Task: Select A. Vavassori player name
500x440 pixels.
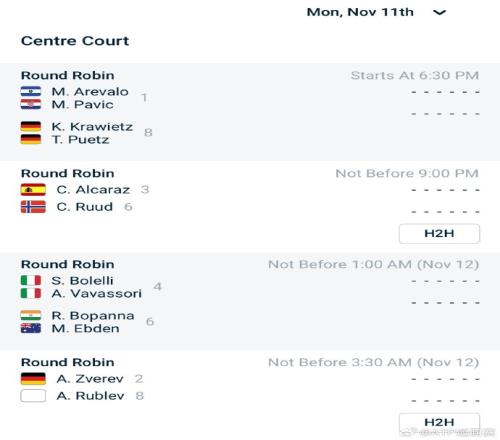Action: [97, 293]
